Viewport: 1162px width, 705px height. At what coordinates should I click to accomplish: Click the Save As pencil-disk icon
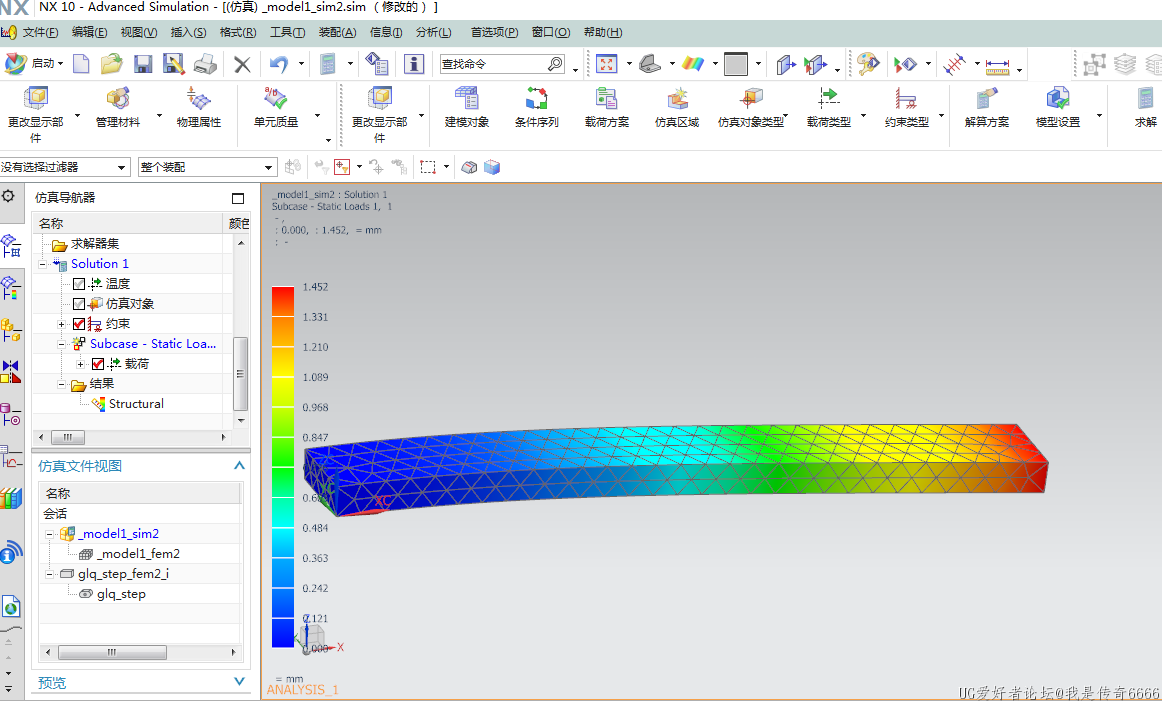[x=173, y=64]
